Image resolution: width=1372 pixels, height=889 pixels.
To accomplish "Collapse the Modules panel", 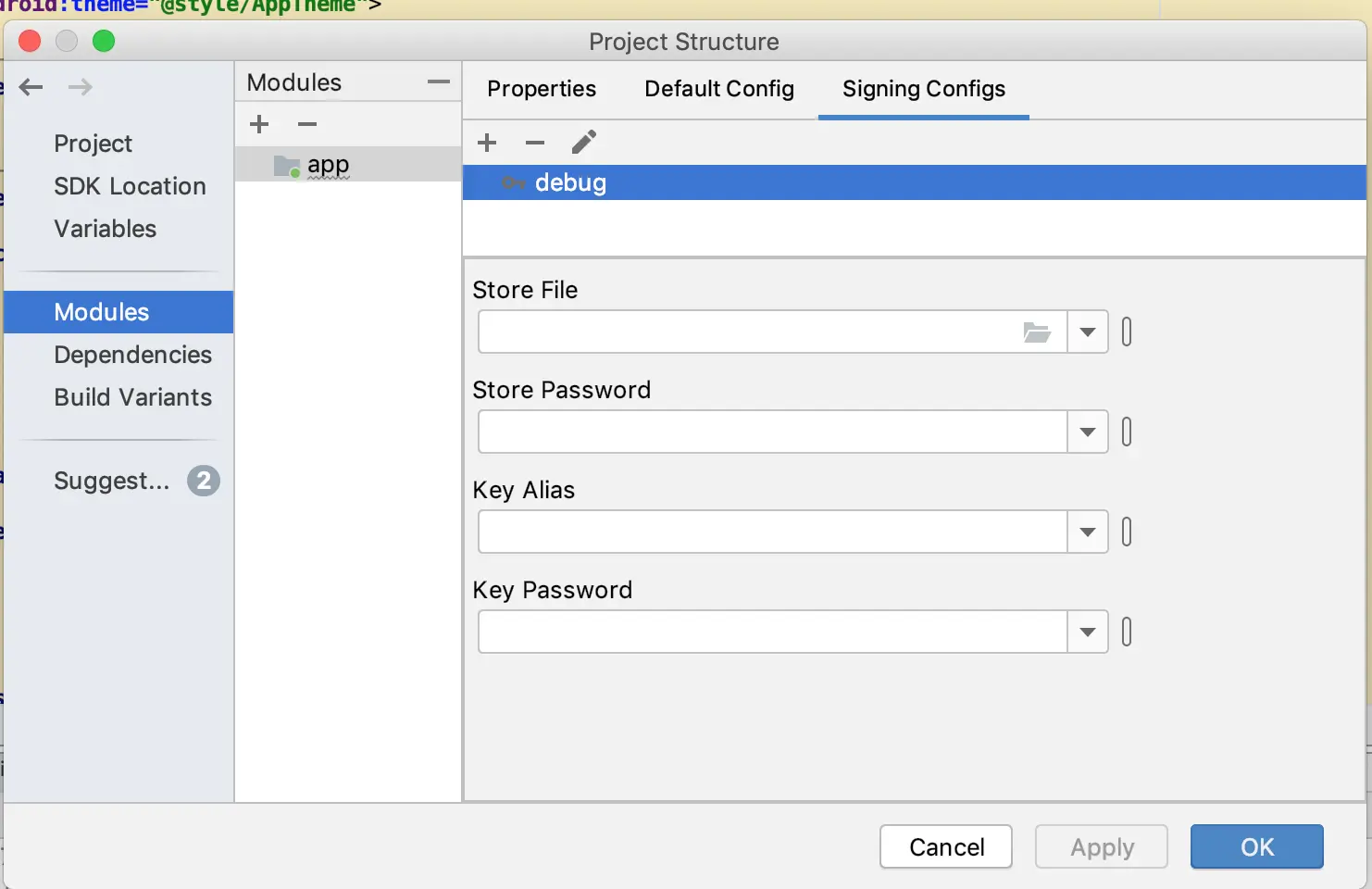I will pos(439,82).
